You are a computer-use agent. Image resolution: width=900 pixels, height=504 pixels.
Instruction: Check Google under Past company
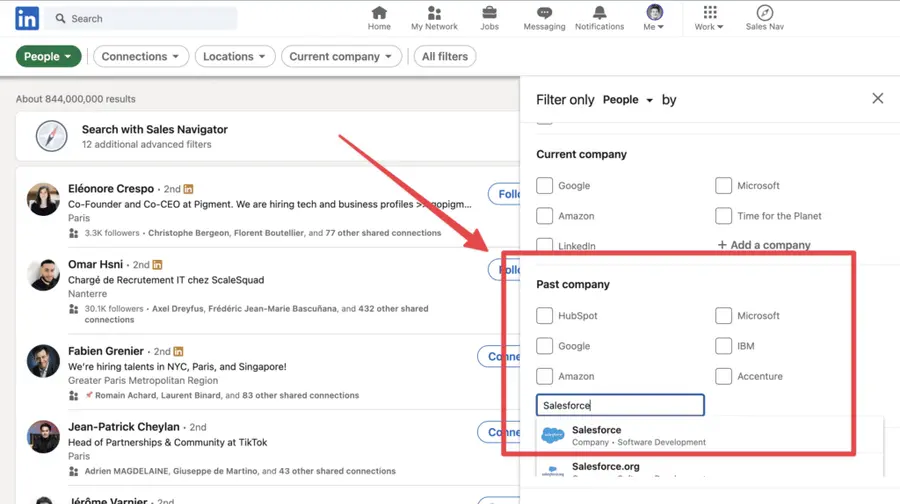point(544,346)
